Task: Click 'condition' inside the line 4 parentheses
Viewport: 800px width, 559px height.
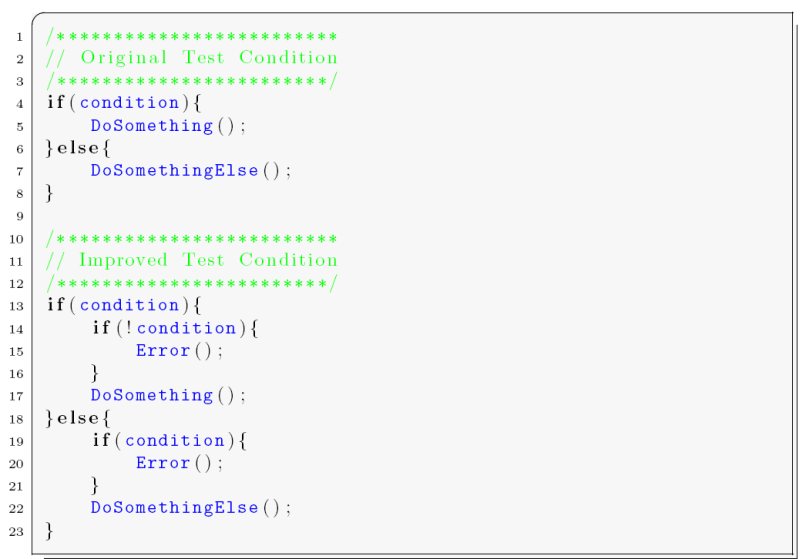Action: (130, 103)
